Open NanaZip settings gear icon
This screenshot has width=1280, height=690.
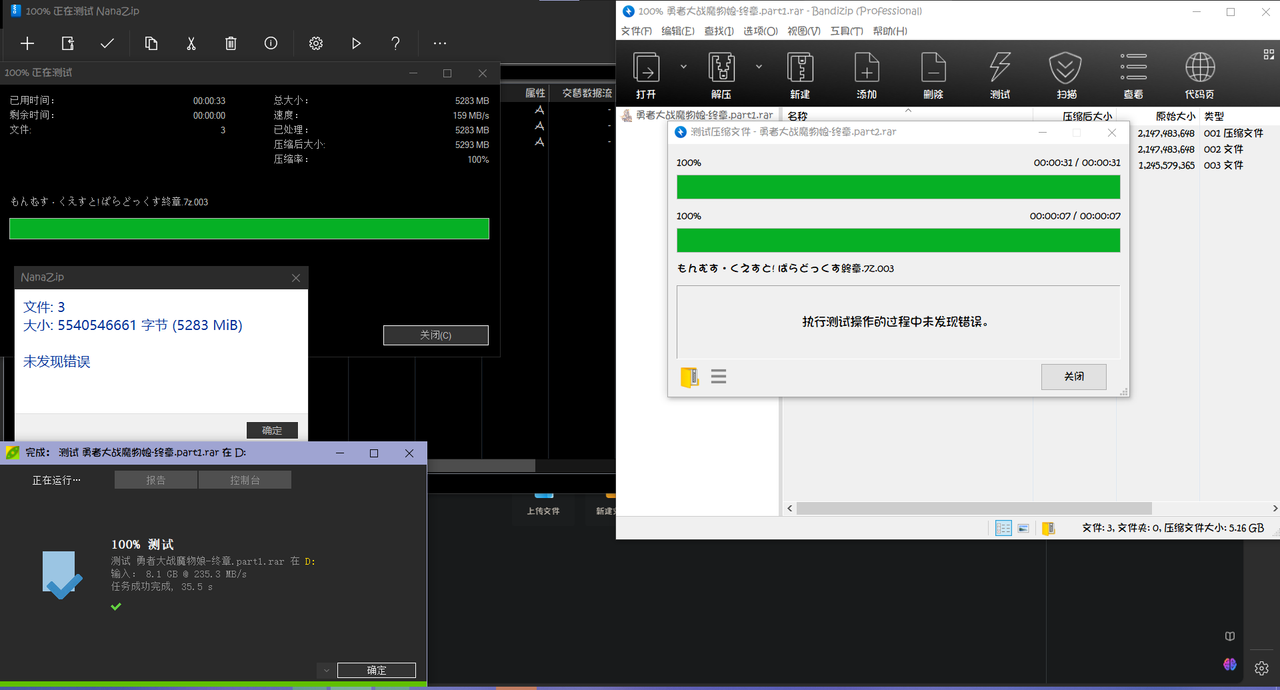[316, 44]
